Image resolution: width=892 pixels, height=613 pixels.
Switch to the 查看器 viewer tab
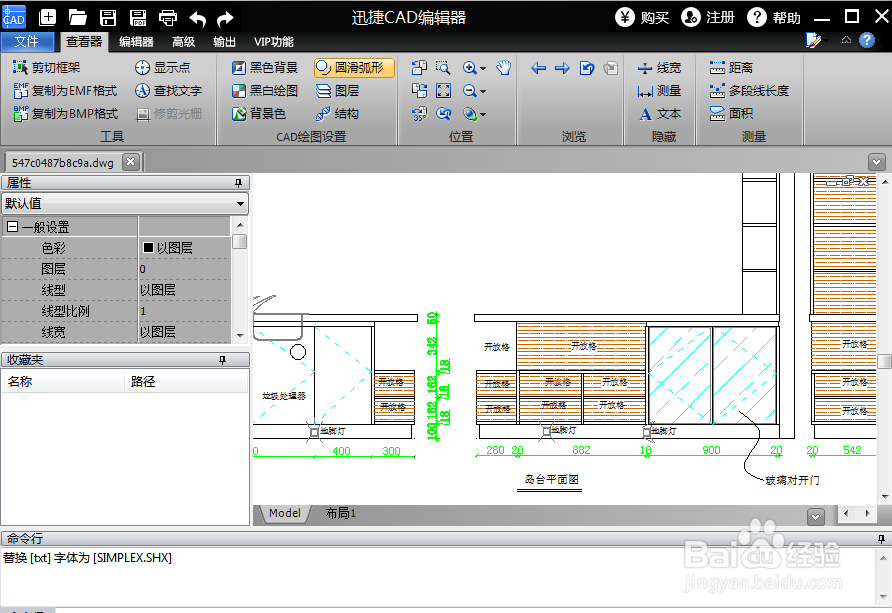coord(84,42)
